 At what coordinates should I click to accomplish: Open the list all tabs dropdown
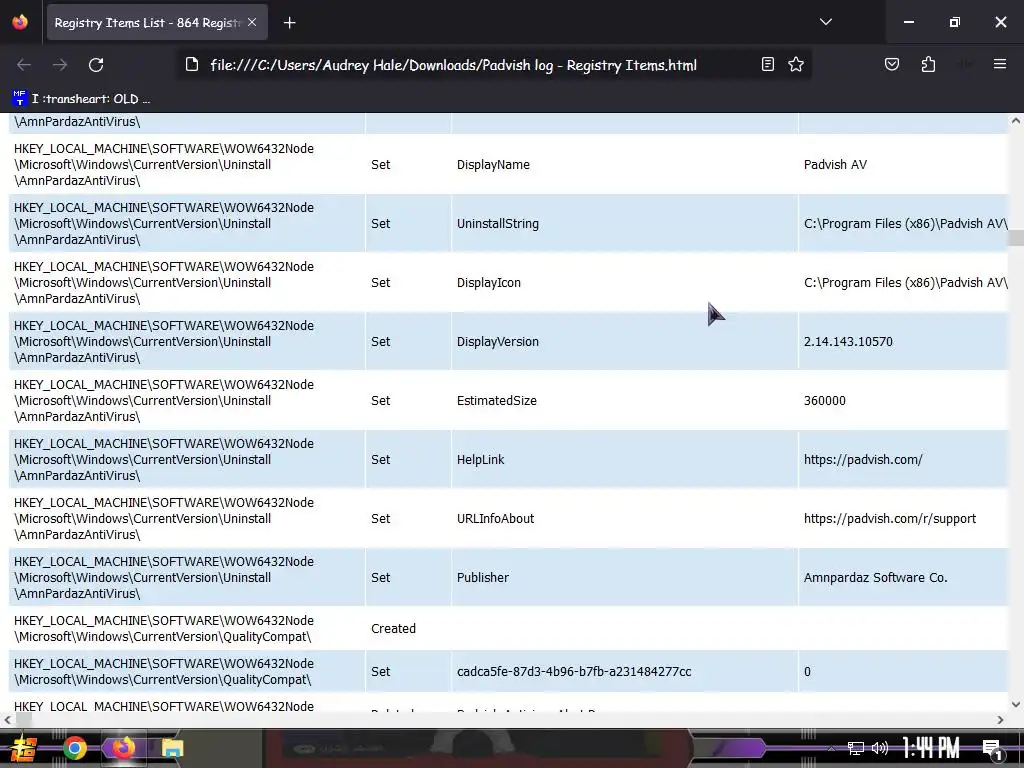(x=825, y=22)
